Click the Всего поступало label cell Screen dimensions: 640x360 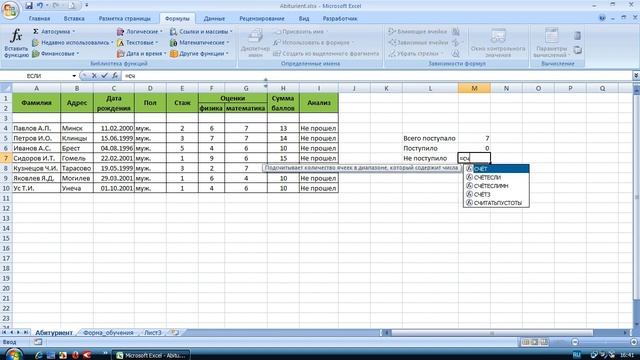click(430, 138)
